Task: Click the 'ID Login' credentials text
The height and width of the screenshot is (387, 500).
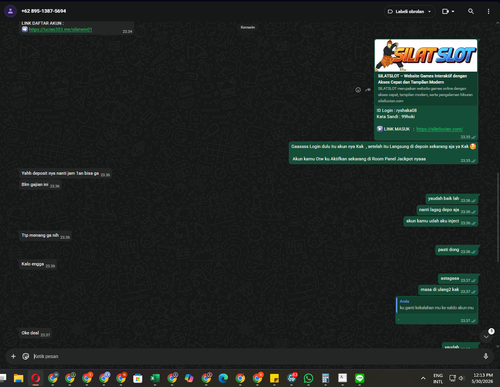Action: [x=397, y=110]
